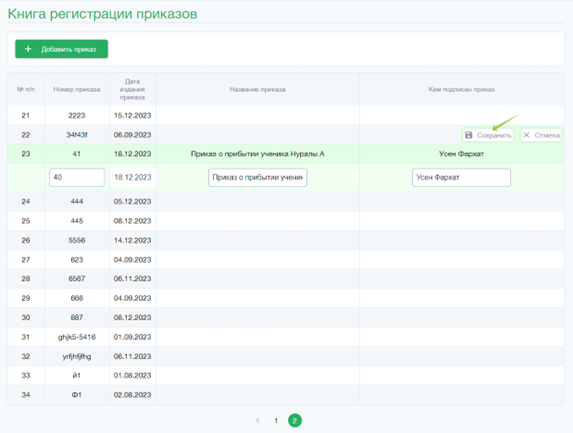Select row 34 with order Ф1
573x433 pixels.
286,395
